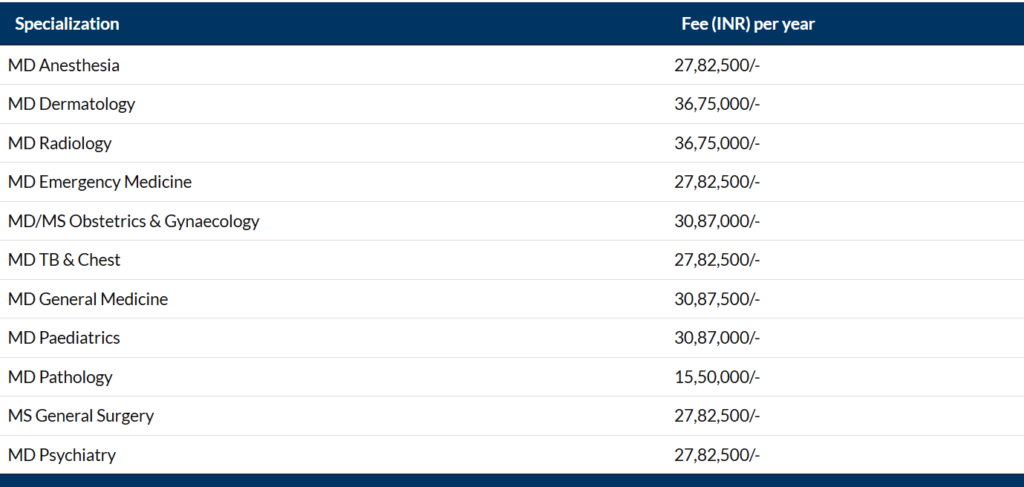This screenshot has height=487, width=1024.
Task: Click the MD Radiology specialization
Action: click(59, 144)
